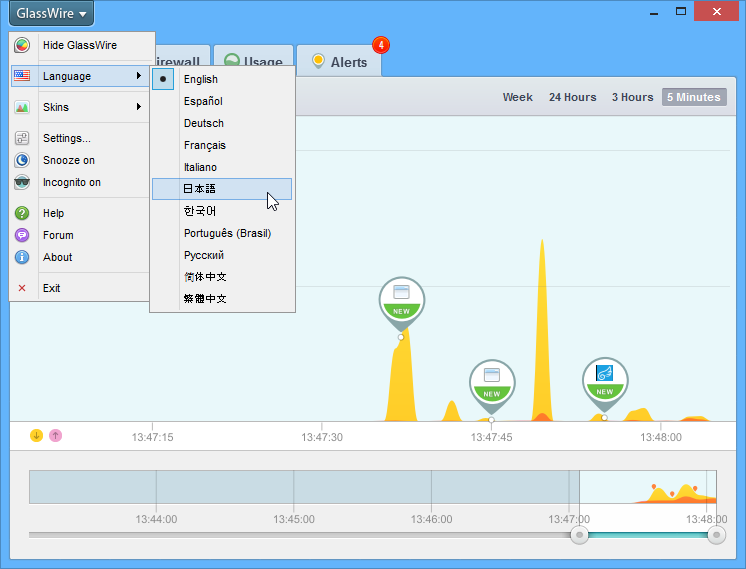Show 24 Hours time range
Image resolution: width=746 pixels, height=569 pixels.
(572, 97)
